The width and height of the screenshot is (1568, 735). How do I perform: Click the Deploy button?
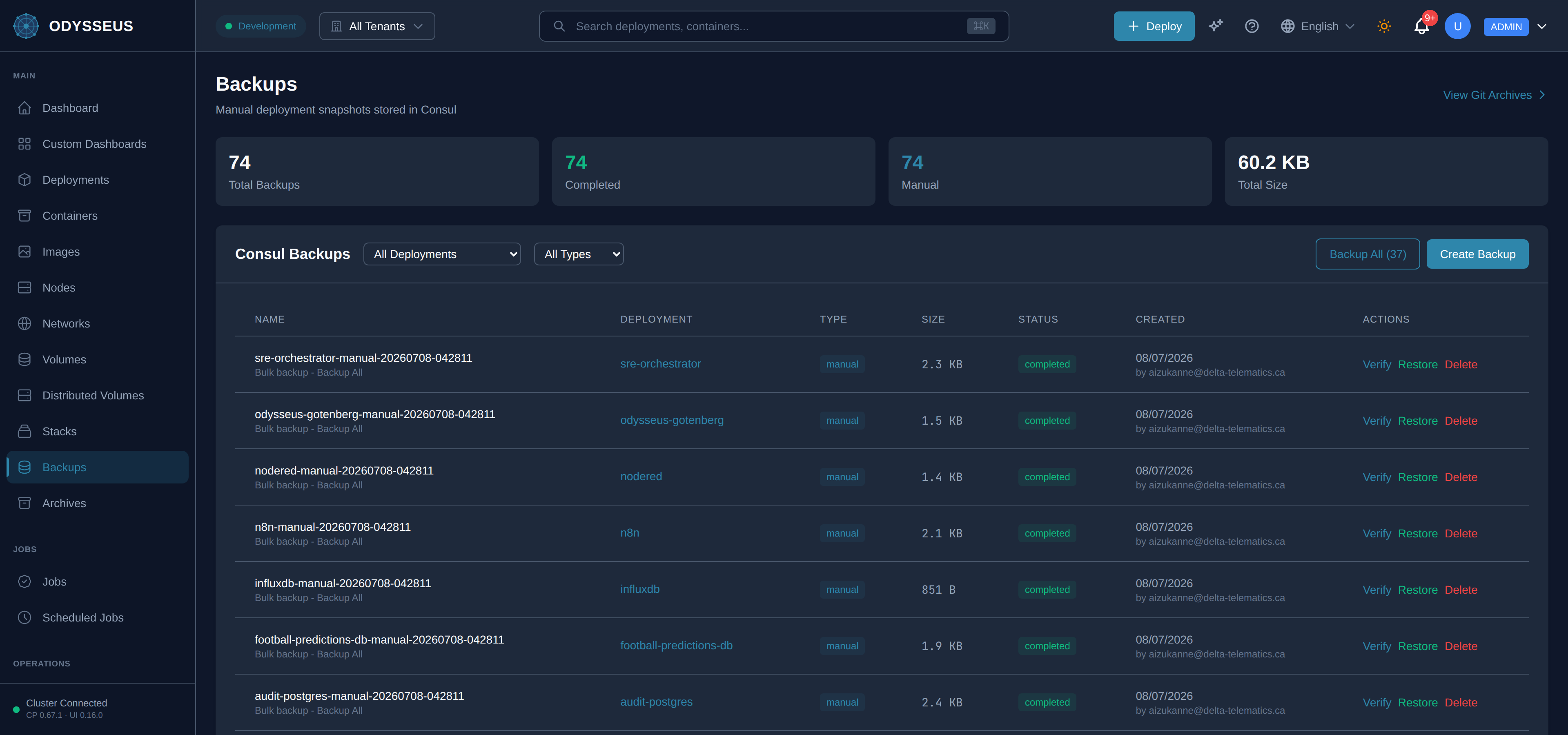[x=1154, y=26]
